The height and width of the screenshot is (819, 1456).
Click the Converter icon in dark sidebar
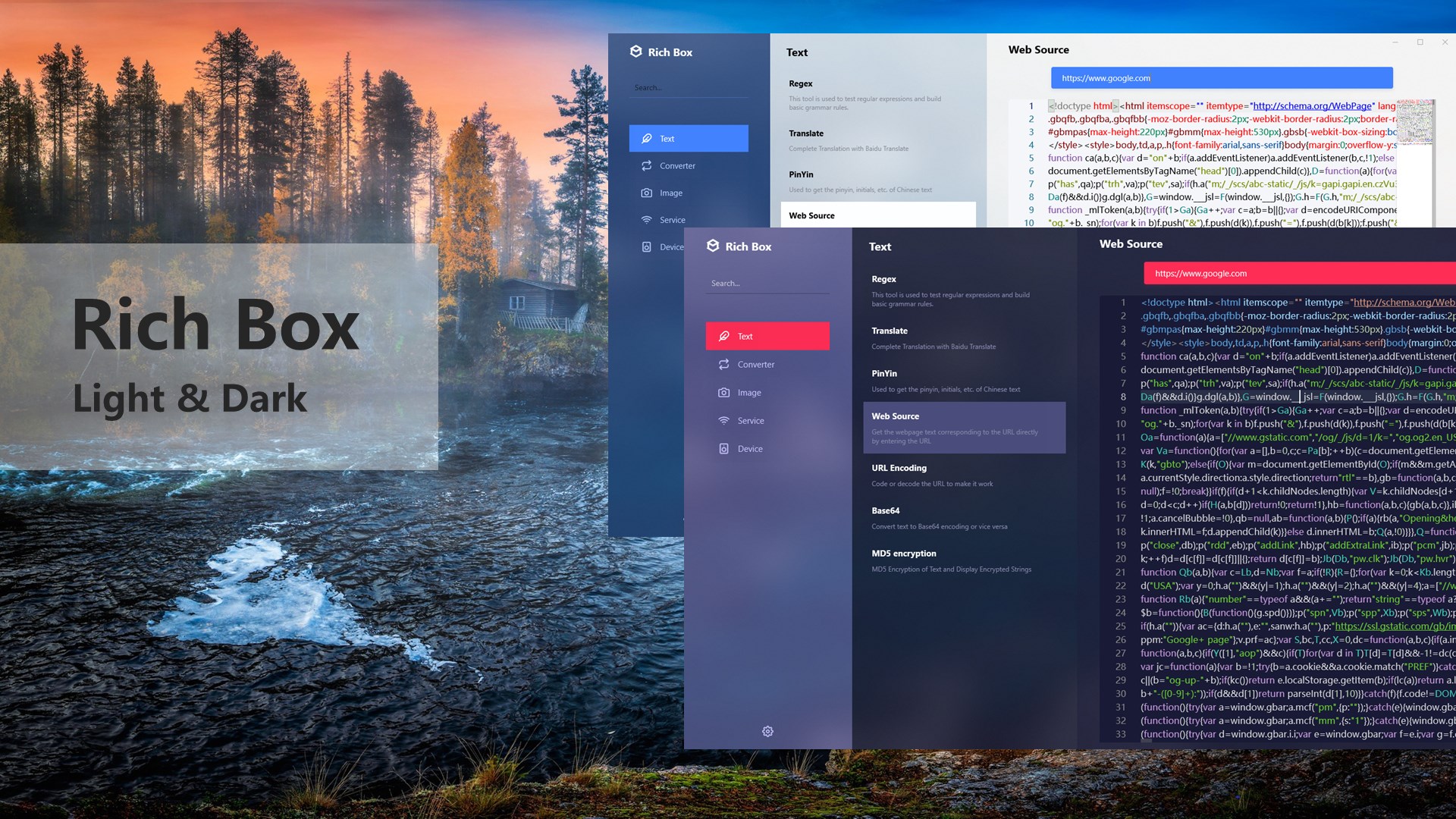[723, 364]
